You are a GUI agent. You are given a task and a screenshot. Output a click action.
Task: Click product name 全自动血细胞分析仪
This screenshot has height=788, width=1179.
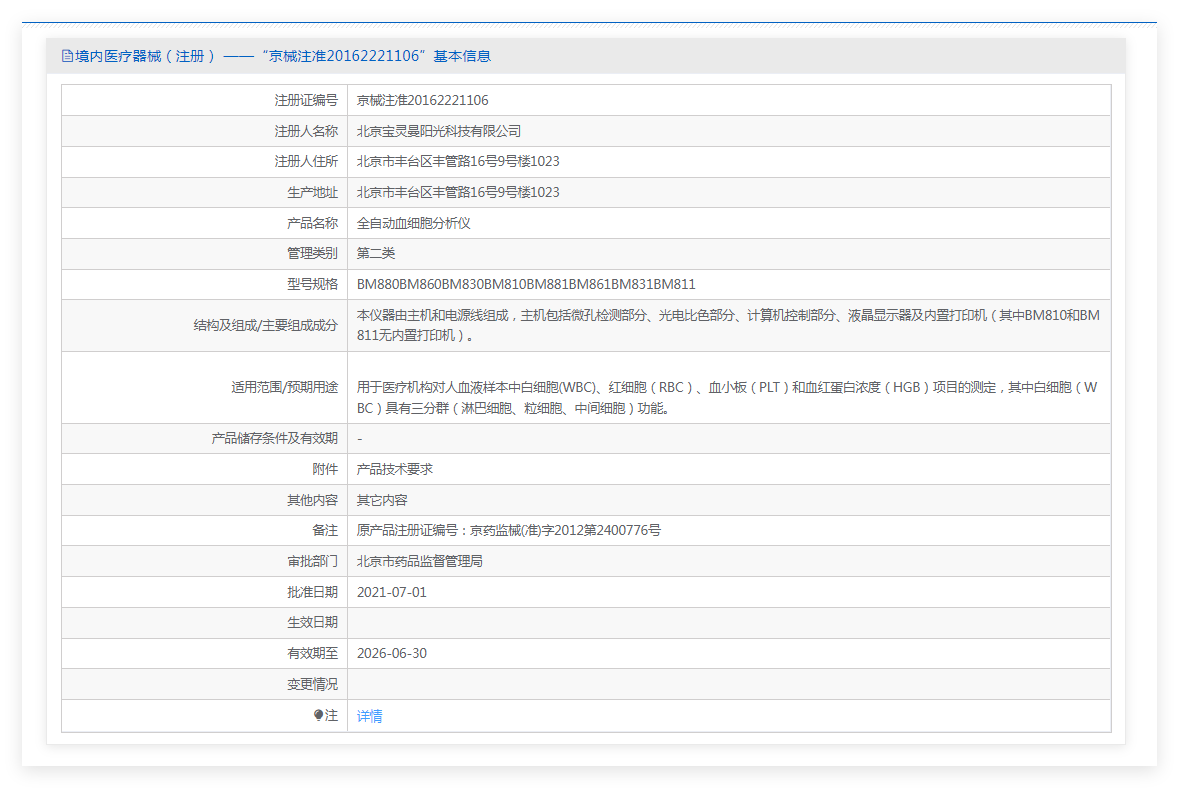coord(414,223)
